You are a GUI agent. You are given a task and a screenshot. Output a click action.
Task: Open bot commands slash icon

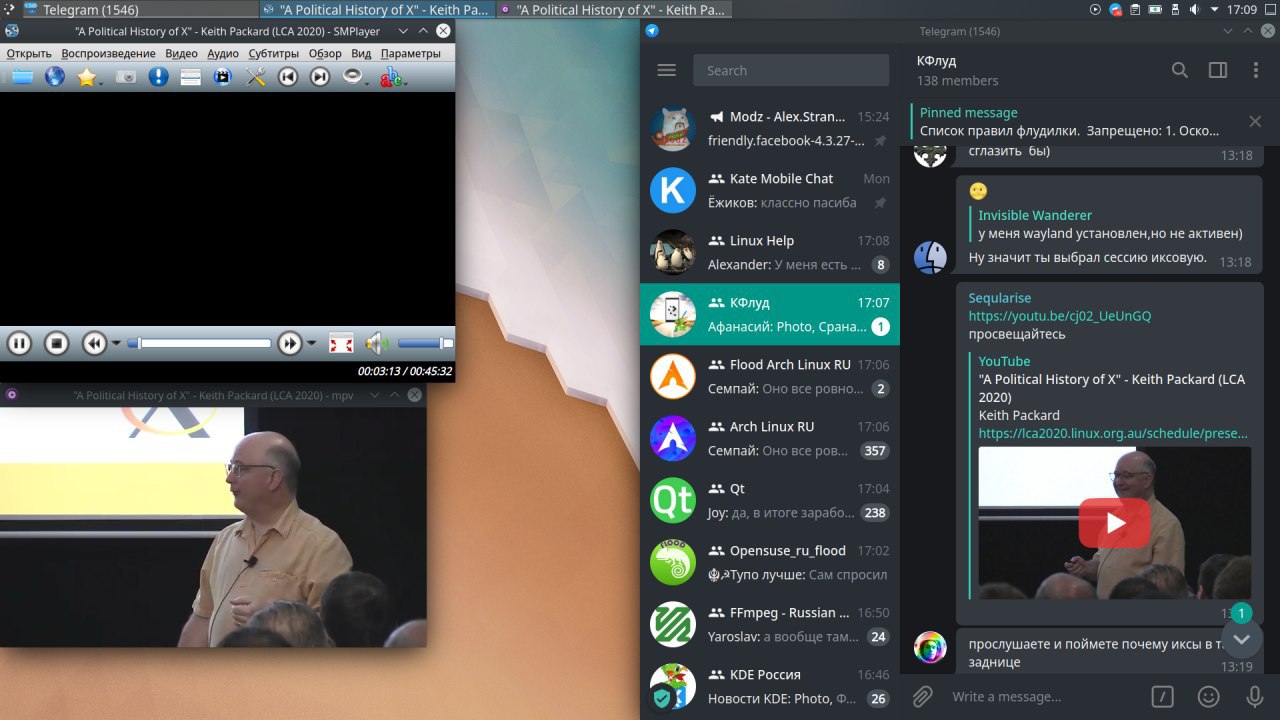pos(1162,696)
